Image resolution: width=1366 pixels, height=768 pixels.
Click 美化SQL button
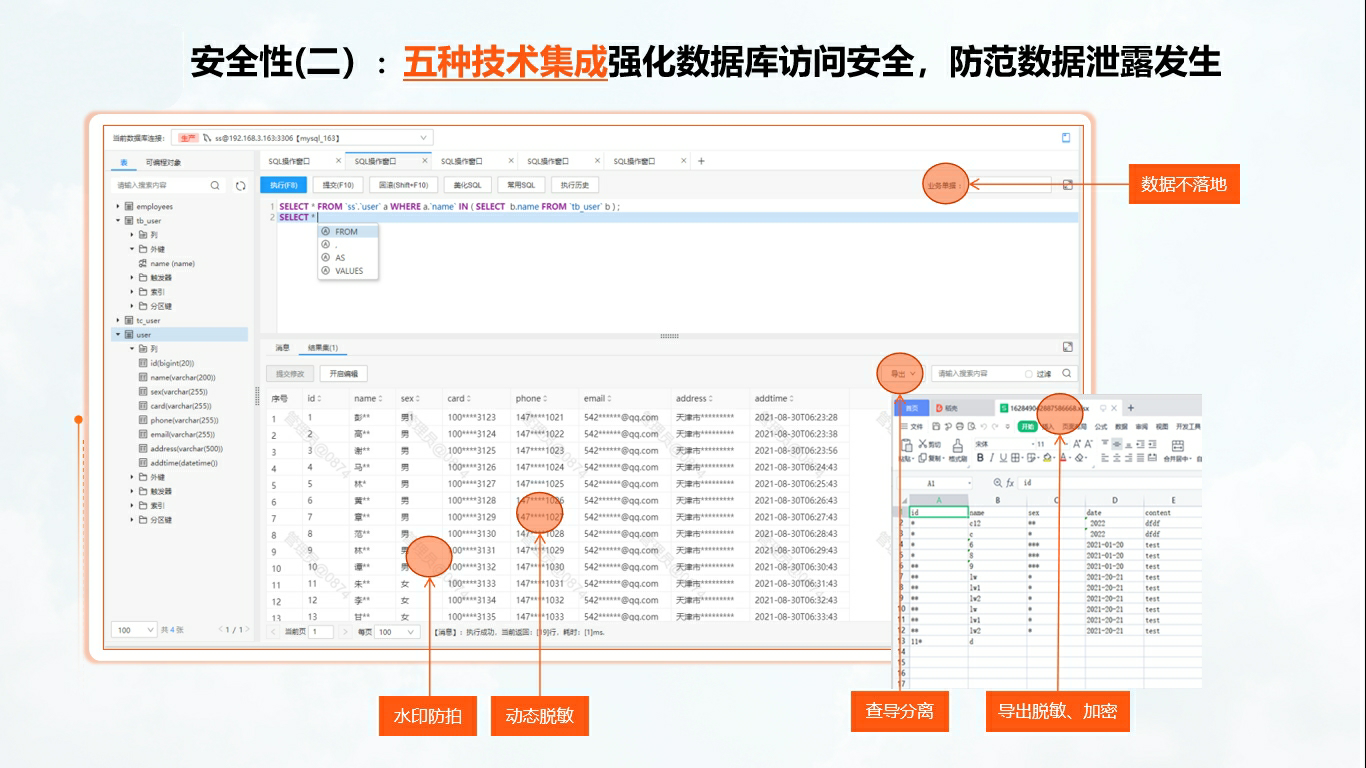[468, 185]
